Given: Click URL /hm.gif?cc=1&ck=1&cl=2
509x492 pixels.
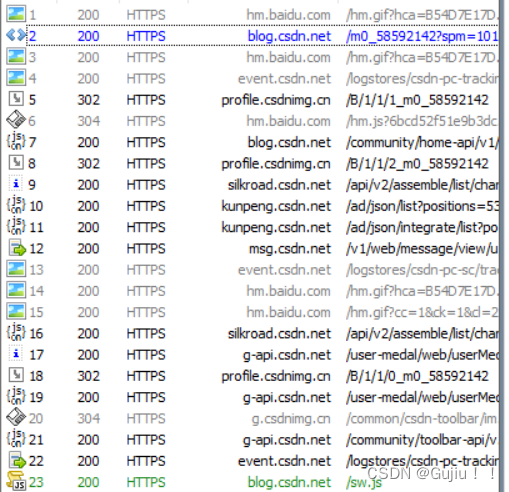Looking at the screenshot, I should (x=422, y=312).
